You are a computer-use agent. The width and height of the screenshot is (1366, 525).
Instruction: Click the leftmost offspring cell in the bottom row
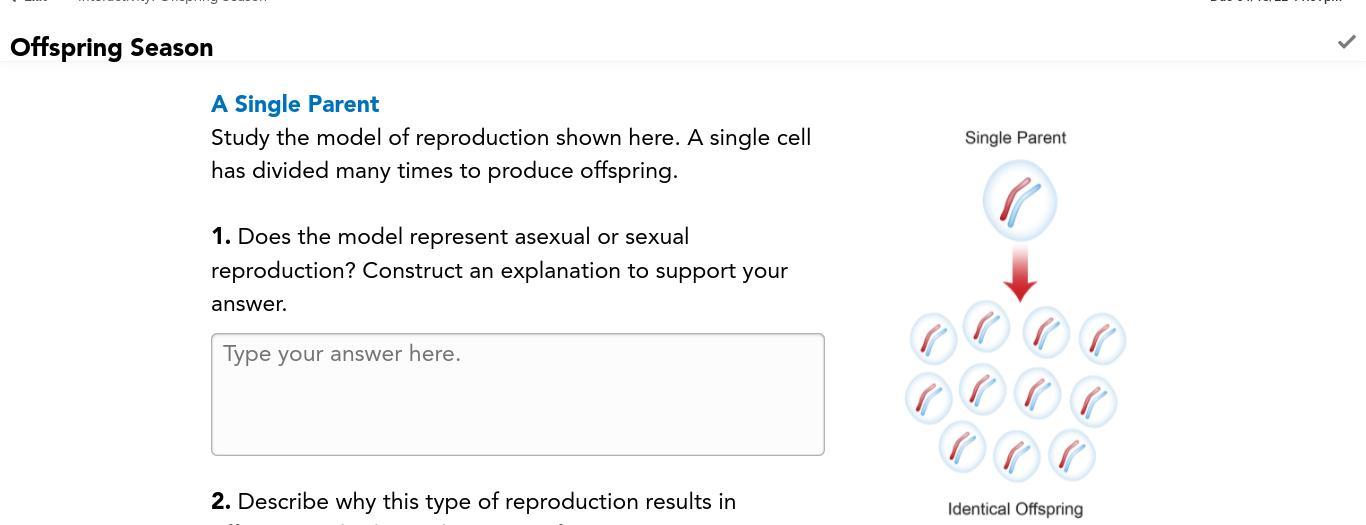pos(962,447)
